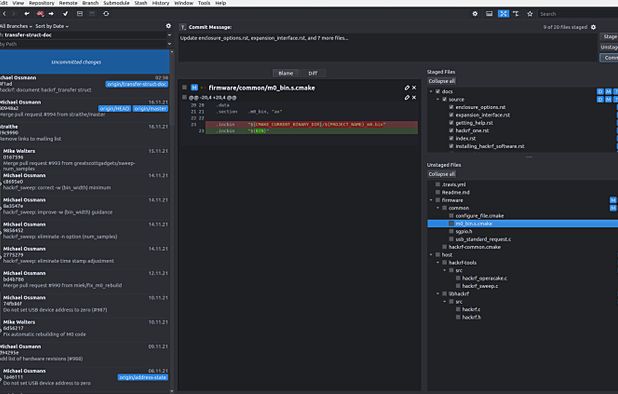618x394 pixels.
Task: Discard m0_bin.s.cmake changes with the header X icon
Action: (414, 87)
